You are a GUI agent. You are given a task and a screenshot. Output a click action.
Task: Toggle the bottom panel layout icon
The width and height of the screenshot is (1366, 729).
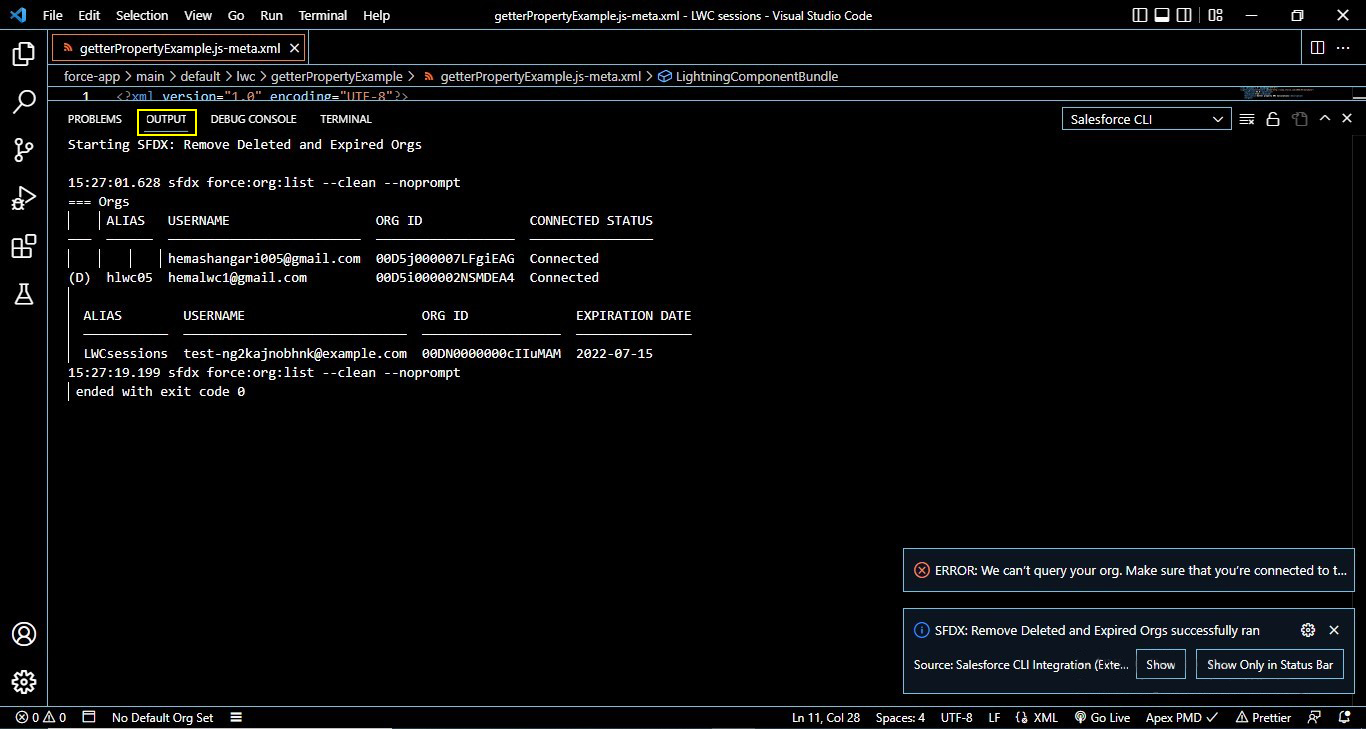[1164, 16]
